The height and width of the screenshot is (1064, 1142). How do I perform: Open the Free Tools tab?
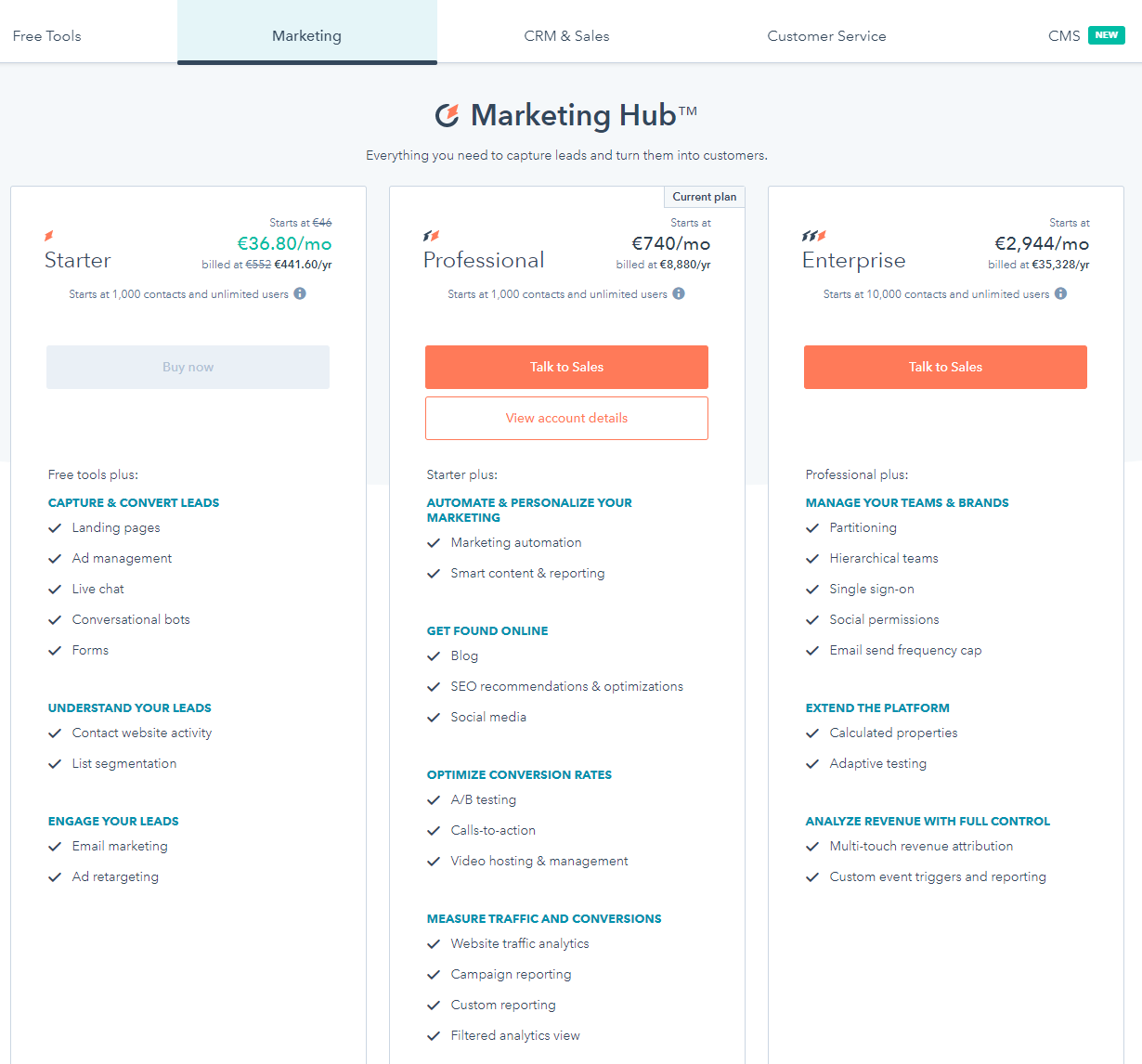pos(47,35)
